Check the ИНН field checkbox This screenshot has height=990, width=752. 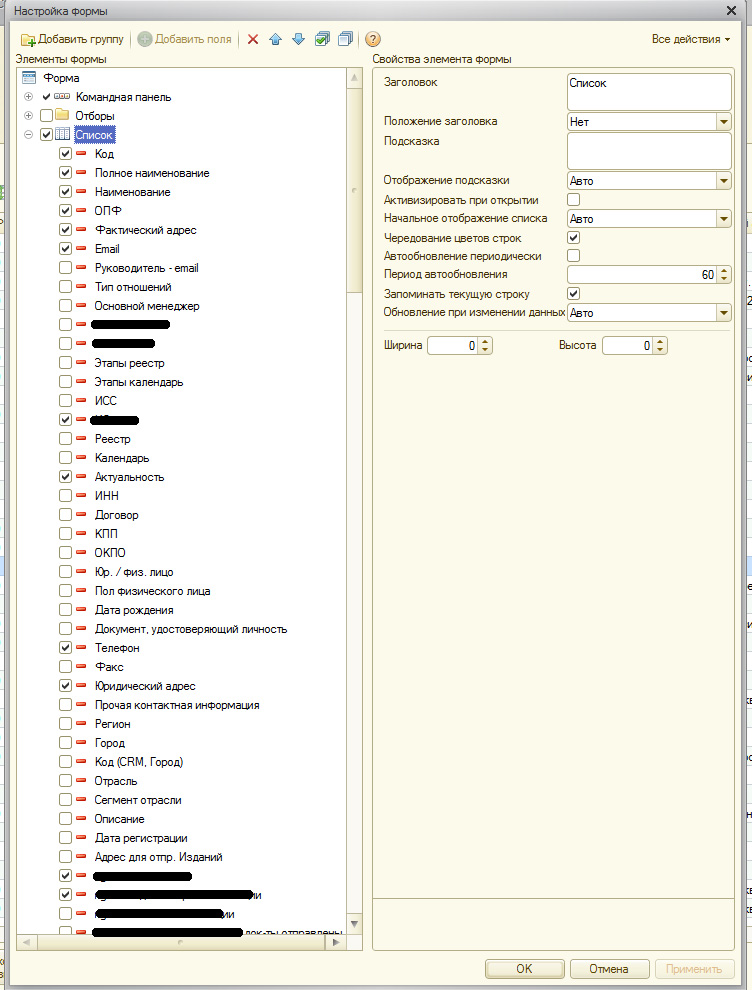[x=65, y=496]
